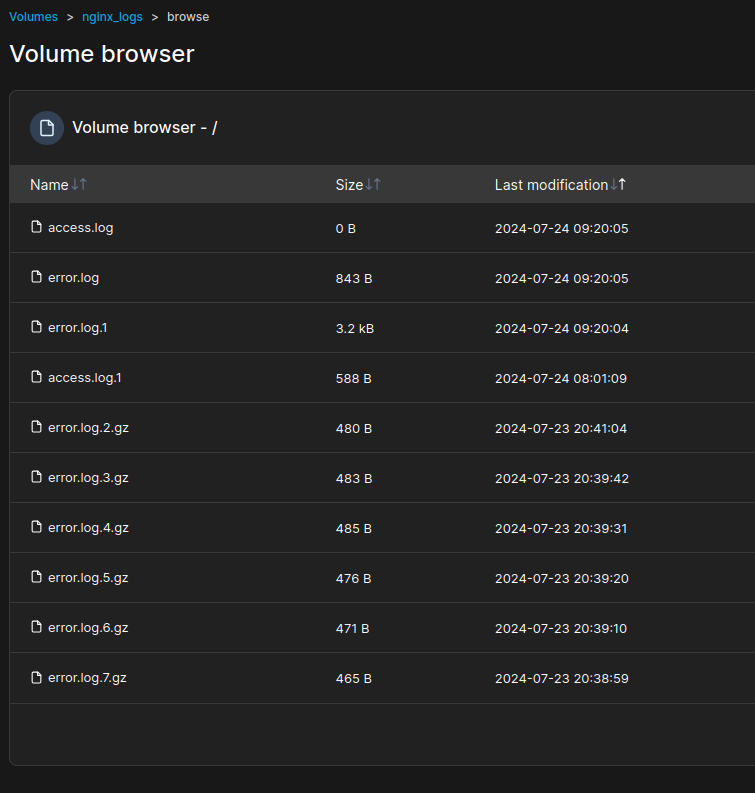Select the access.log file name
Viewport: 755px width, 793px height.
click(81, 228)
